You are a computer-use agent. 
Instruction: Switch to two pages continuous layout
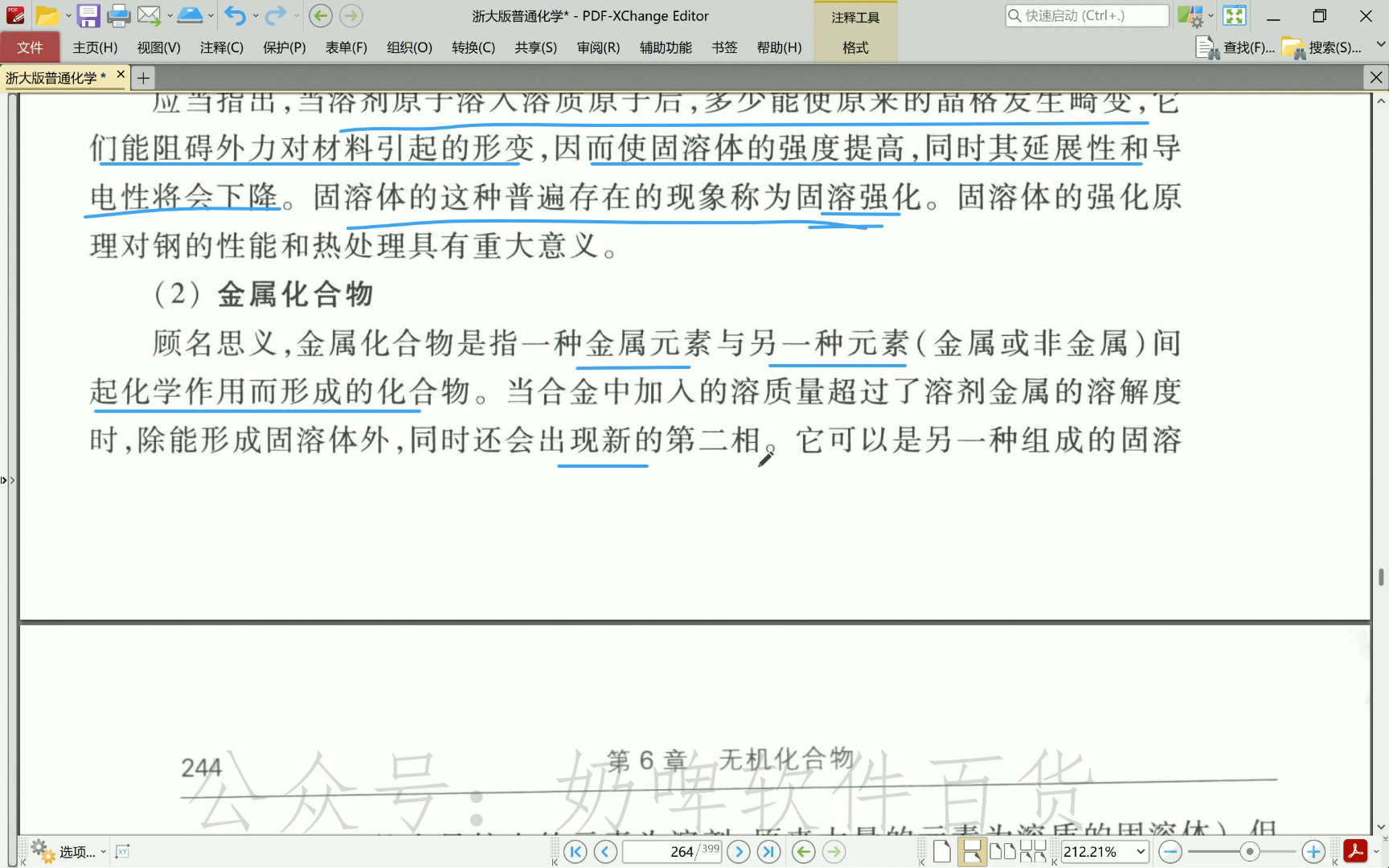(x=1033, y=851)
